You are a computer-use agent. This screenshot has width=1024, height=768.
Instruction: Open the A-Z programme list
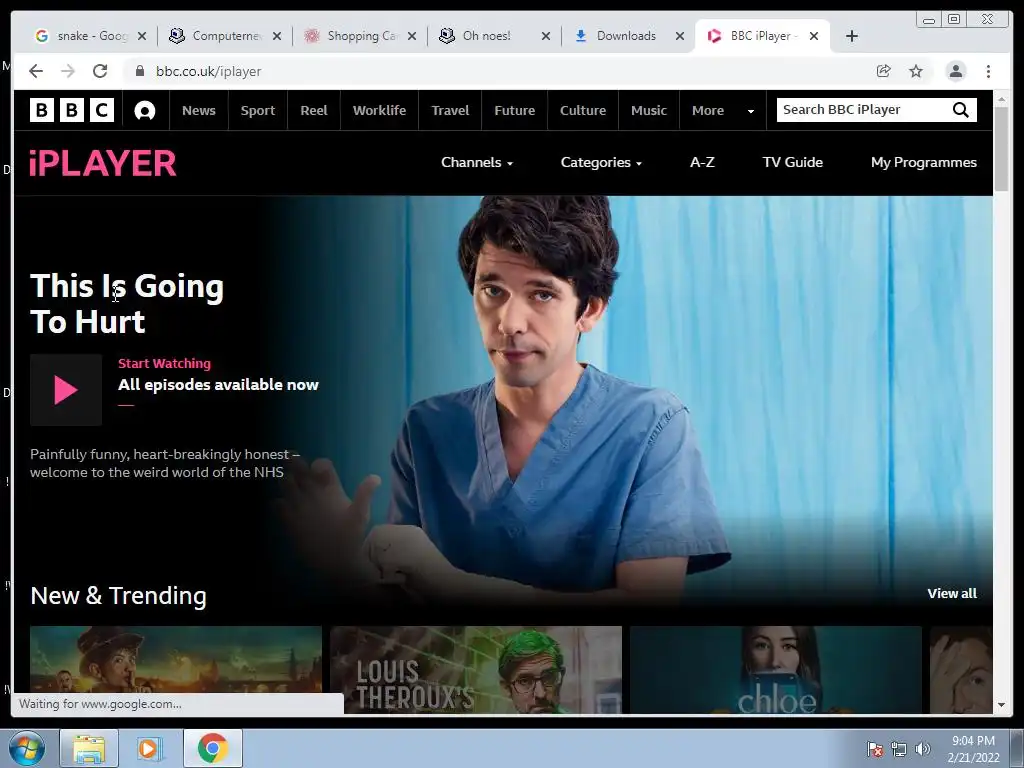point(702,162)
